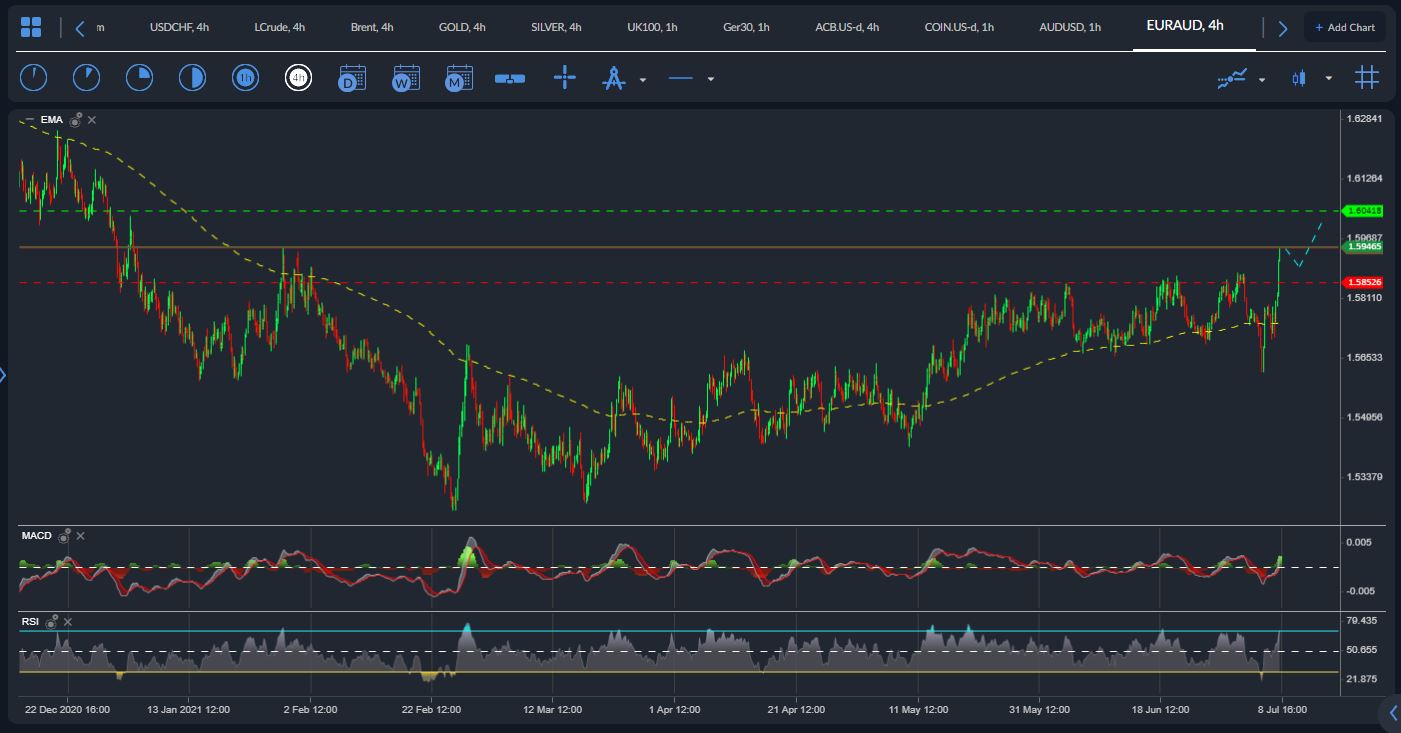Switch chart to Daily calendar timeframe

pos(352,78)
